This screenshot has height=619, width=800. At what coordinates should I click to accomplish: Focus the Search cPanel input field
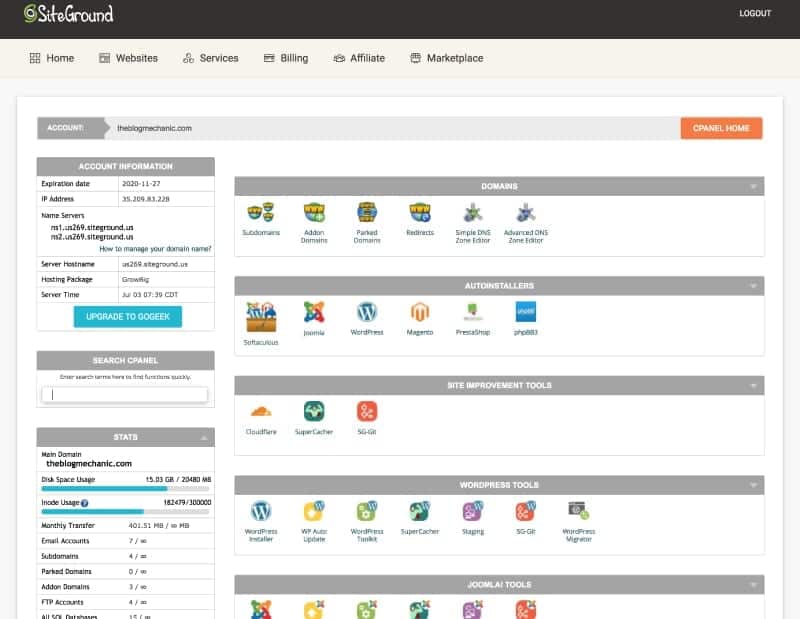pos(125,395)
